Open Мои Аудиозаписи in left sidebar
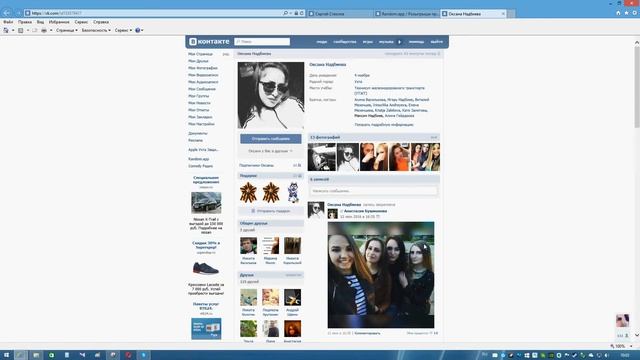Screen dimensions: 640x360 (x=203, y=82)
